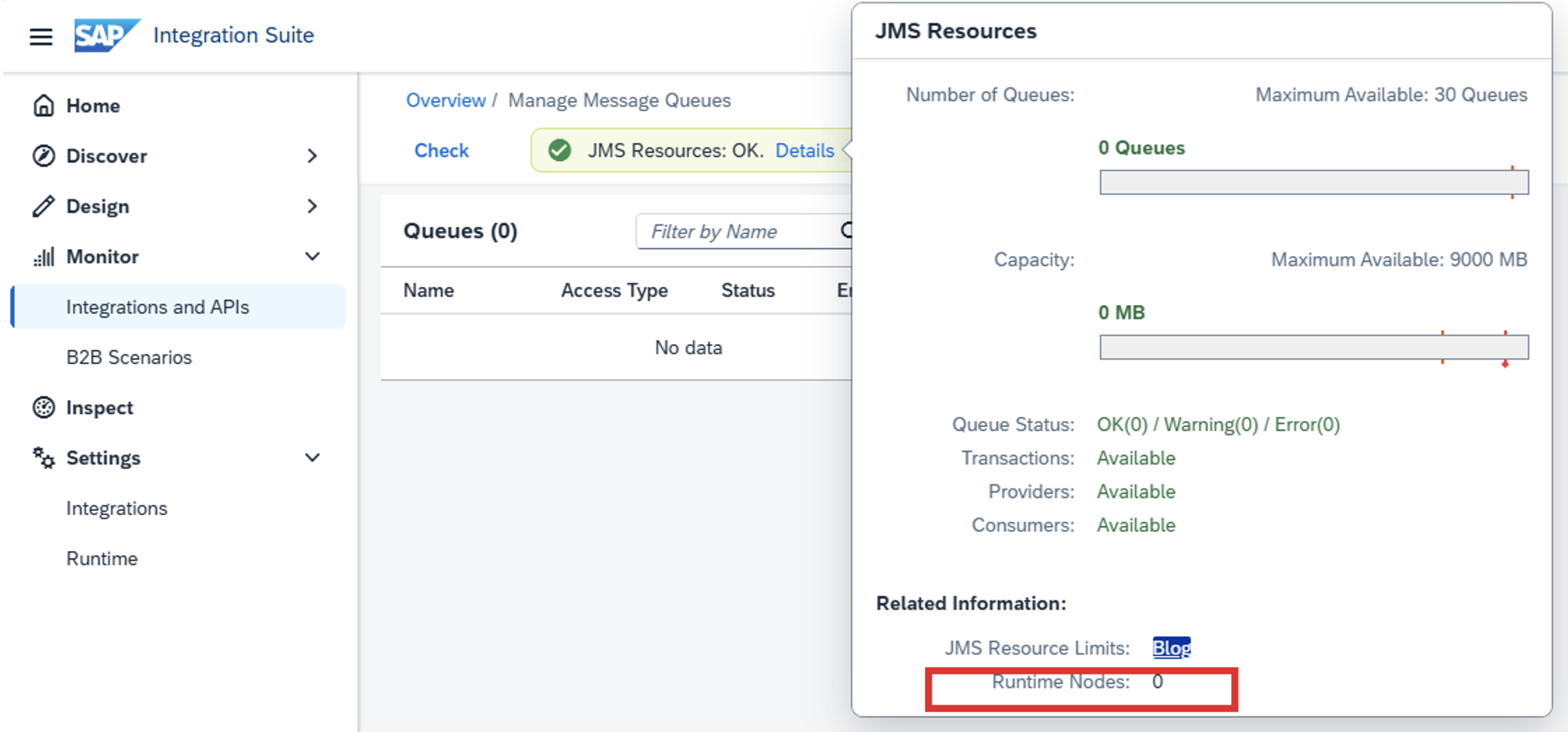The width and height of the screenshot is (1568, 732).
Task: Expand the Discover section
Action: (x=312, y=156)
